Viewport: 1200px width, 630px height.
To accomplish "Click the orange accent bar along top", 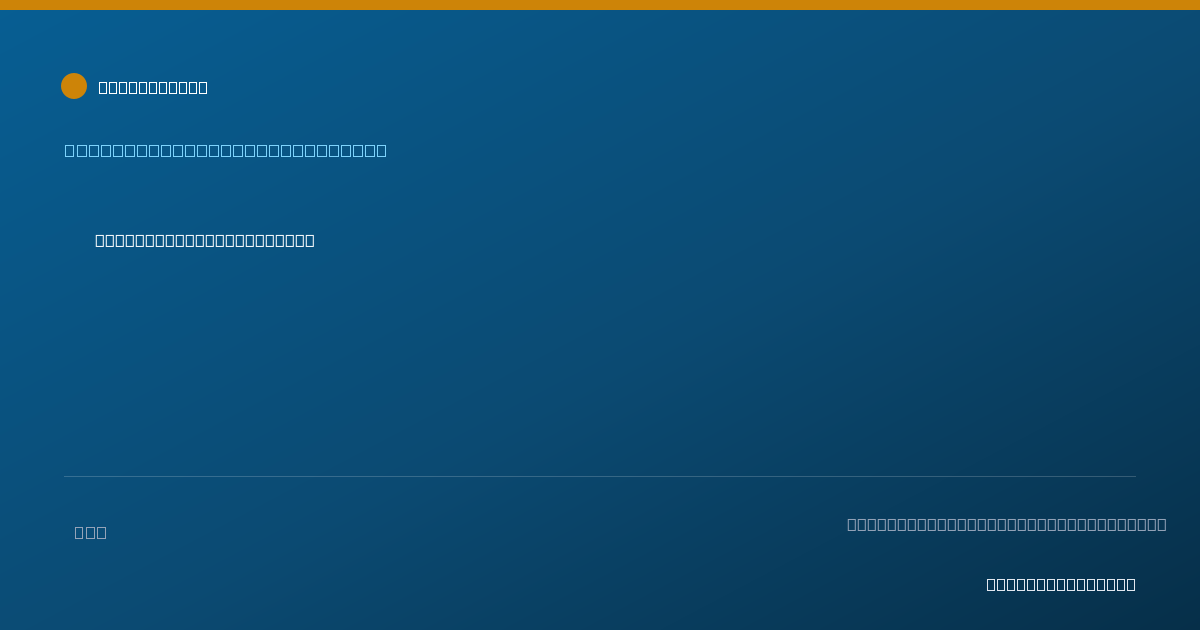I will (600, 5).
